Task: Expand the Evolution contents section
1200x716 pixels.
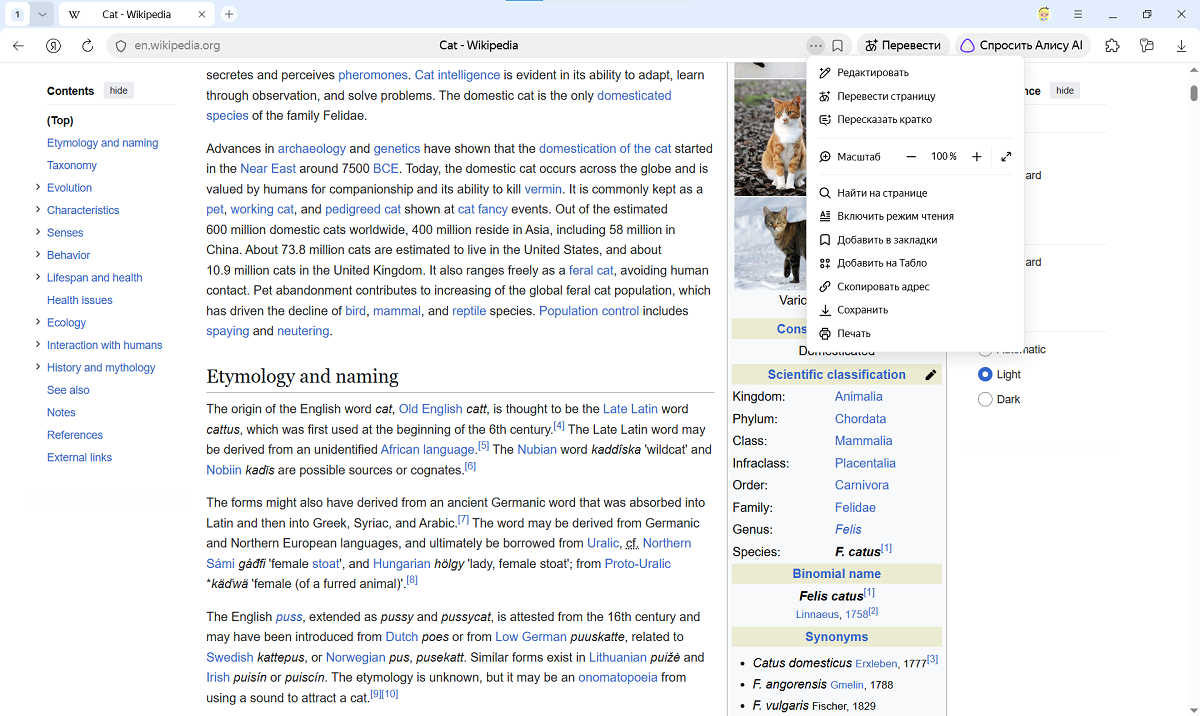Action: click(38, 187)
